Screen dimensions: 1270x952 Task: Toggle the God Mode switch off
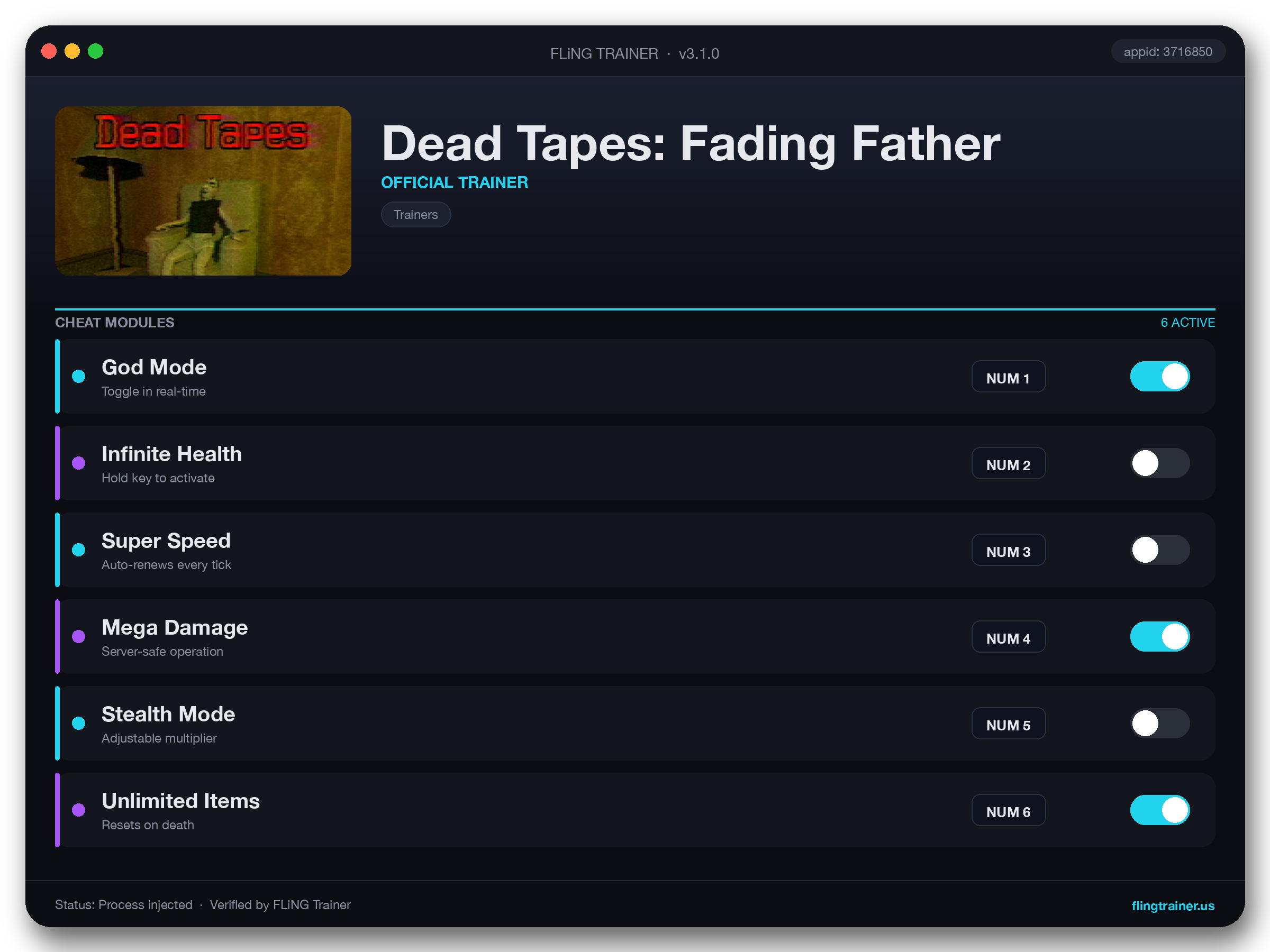click(x=1160, y=377)
